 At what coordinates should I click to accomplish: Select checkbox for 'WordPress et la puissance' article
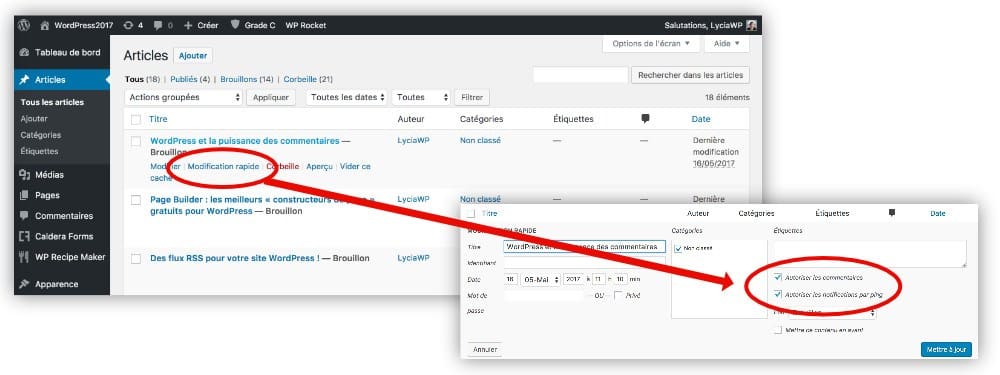[x=135, y=142]
